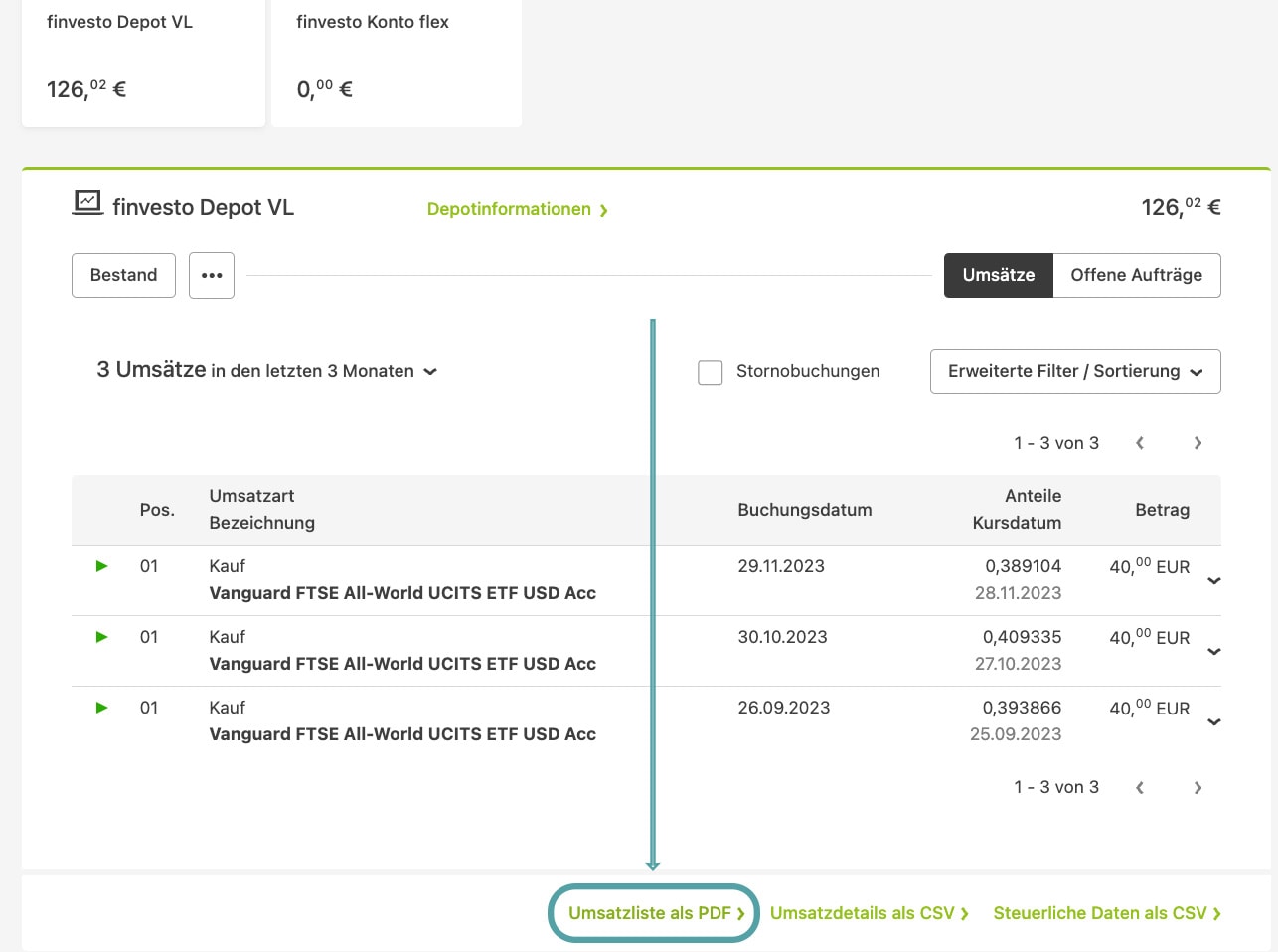
Task: Expand details of the 26.09.2023 transaction
Action: [1213, 722]
